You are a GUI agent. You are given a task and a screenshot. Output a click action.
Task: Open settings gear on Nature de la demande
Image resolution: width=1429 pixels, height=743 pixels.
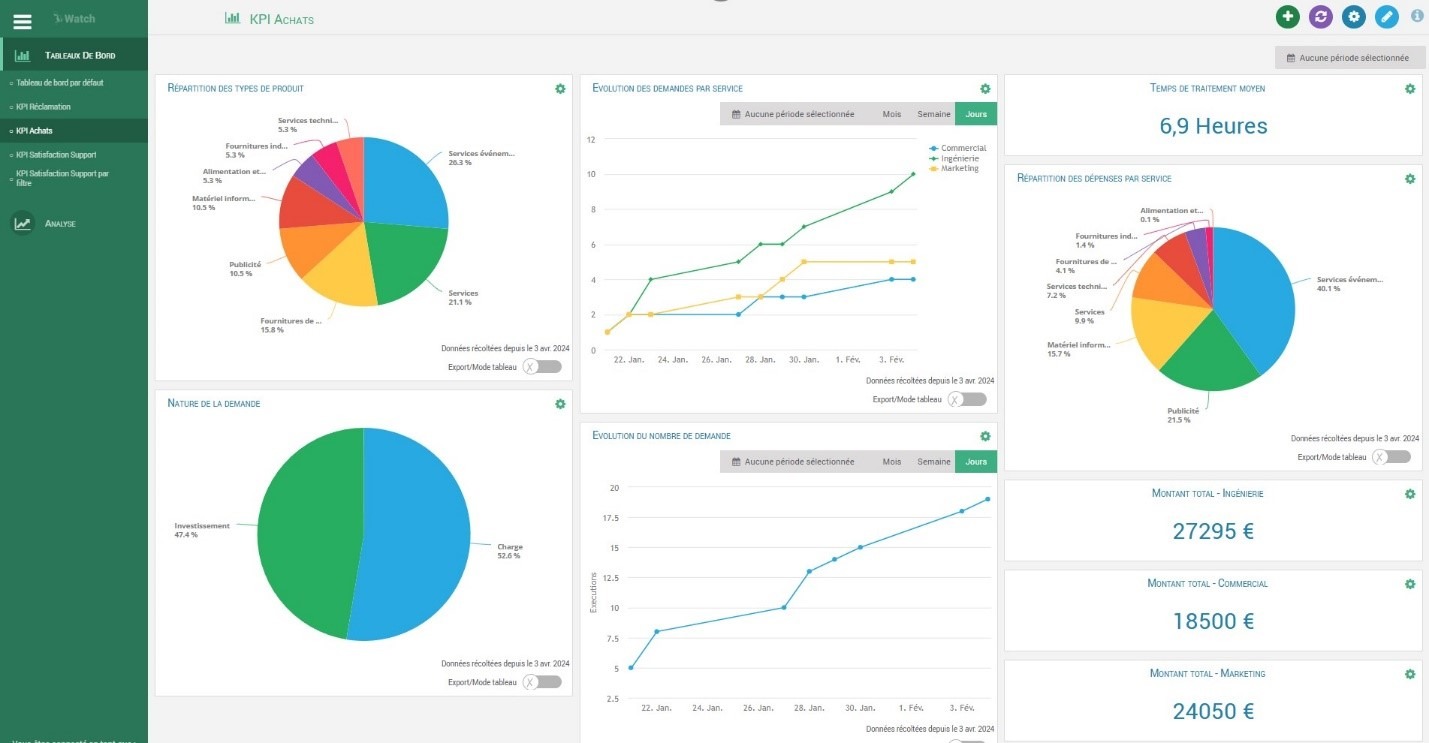[561, 404]
